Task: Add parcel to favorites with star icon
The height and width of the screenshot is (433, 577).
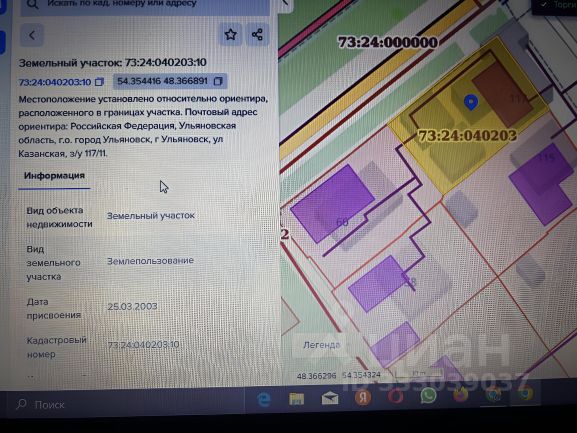Action: (231, 35)
